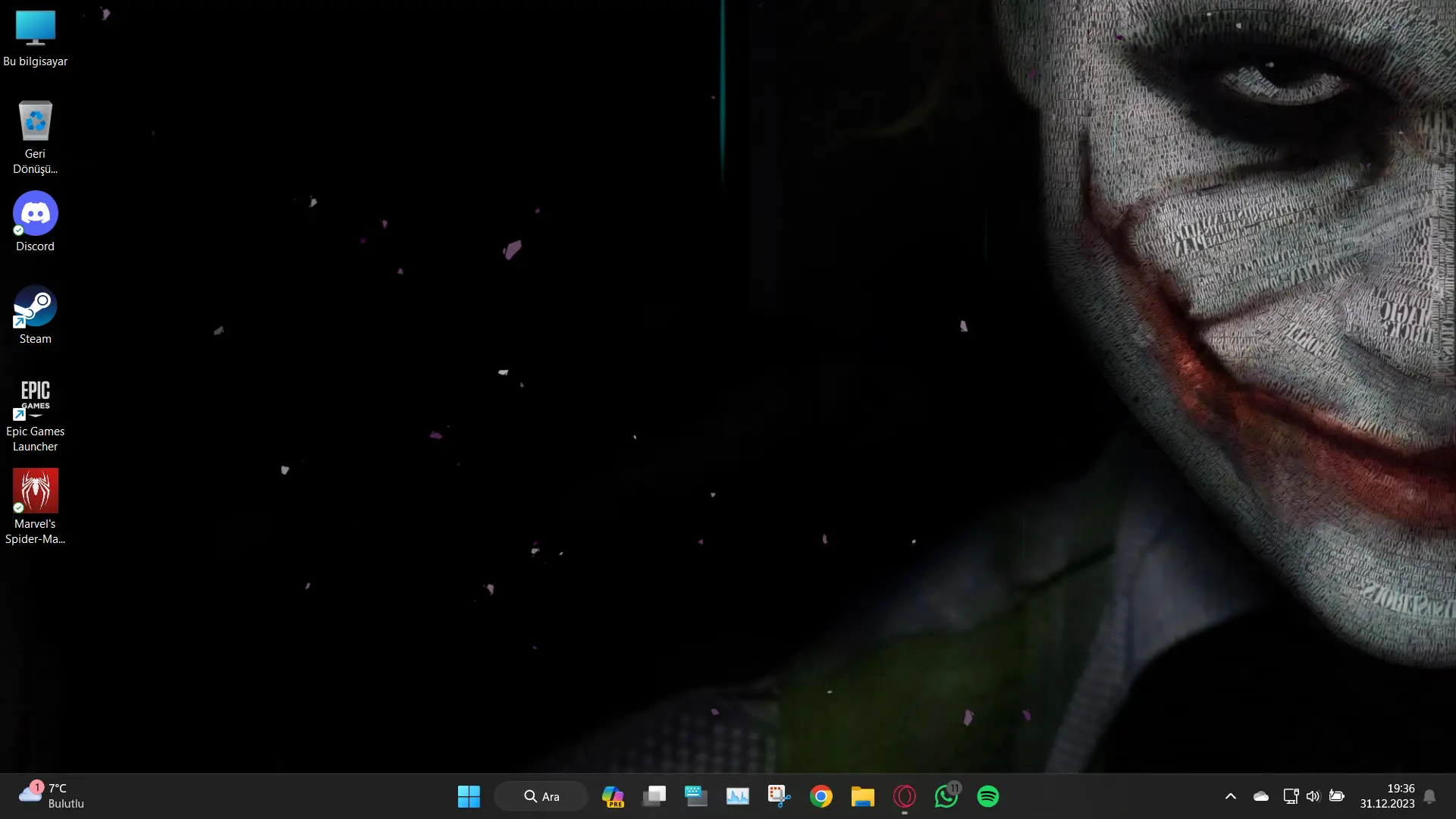Open Spotify from the taskbar
The width and height of the screenshot is (1456, 819).
coord(988,796)
